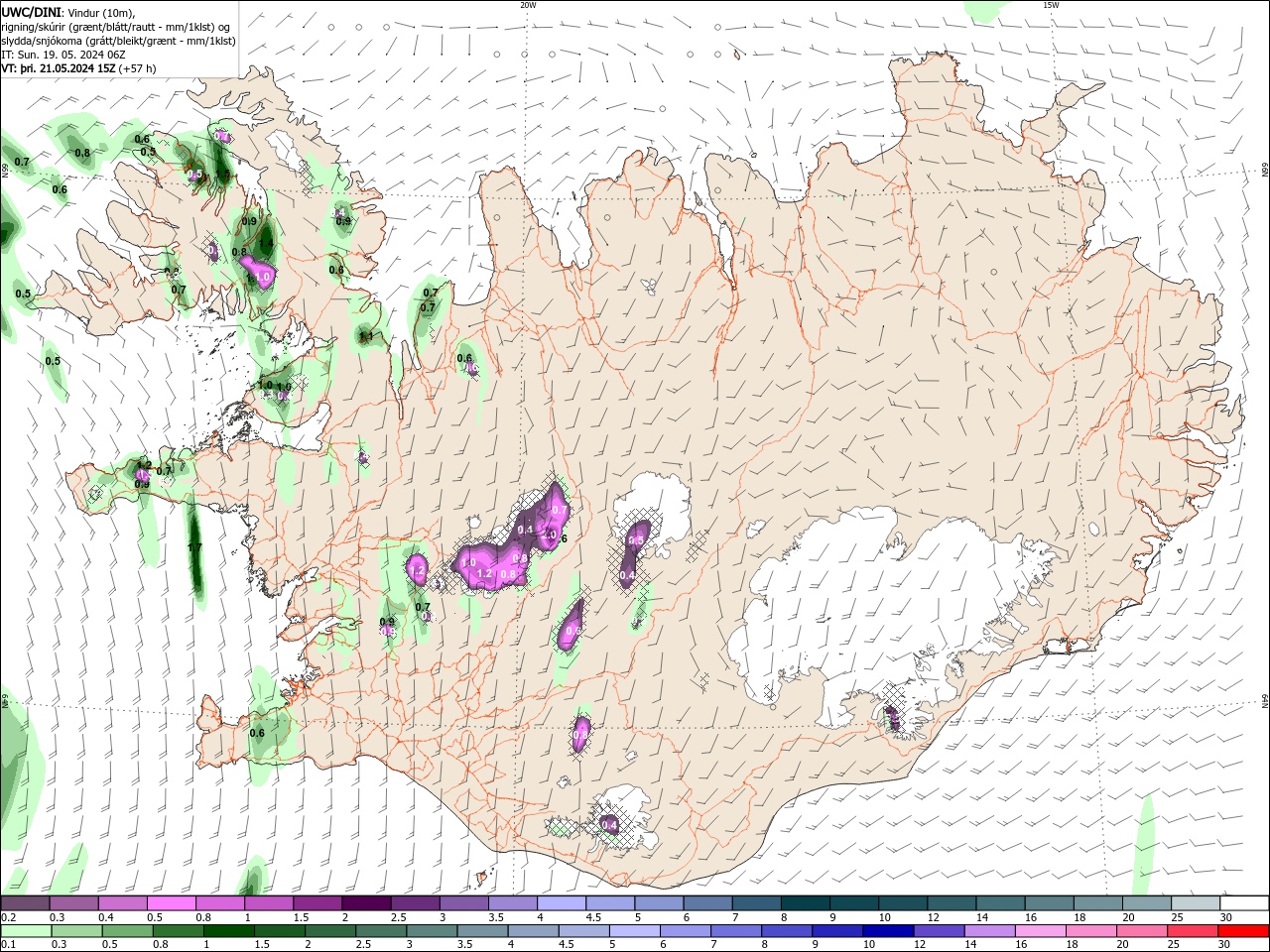Select the white snow-scale swatch at 30

click(1244, 903)
